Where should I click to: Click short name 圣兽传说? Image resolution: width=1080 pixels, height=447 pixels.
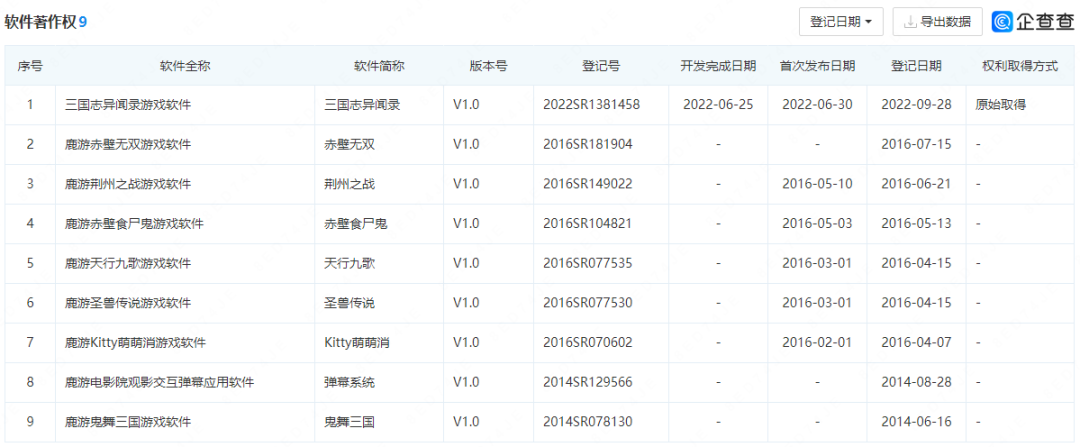[349, 303]
